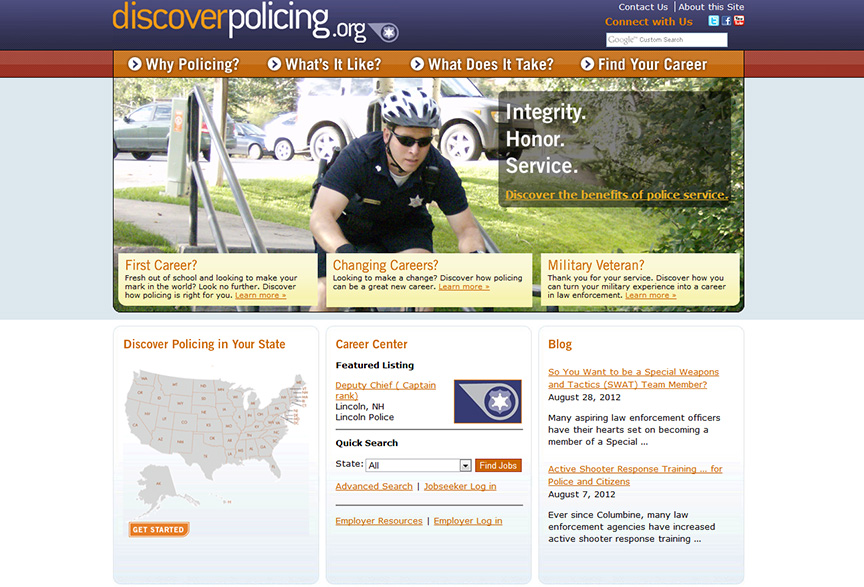Open the Deputy Chief featured listing link

click(385, 390)
